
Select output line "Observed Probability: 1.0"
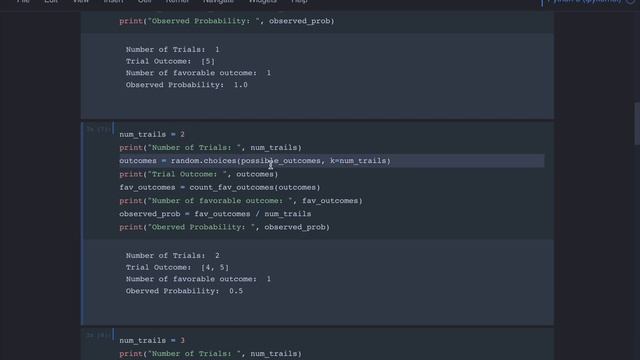pos(187,85)
